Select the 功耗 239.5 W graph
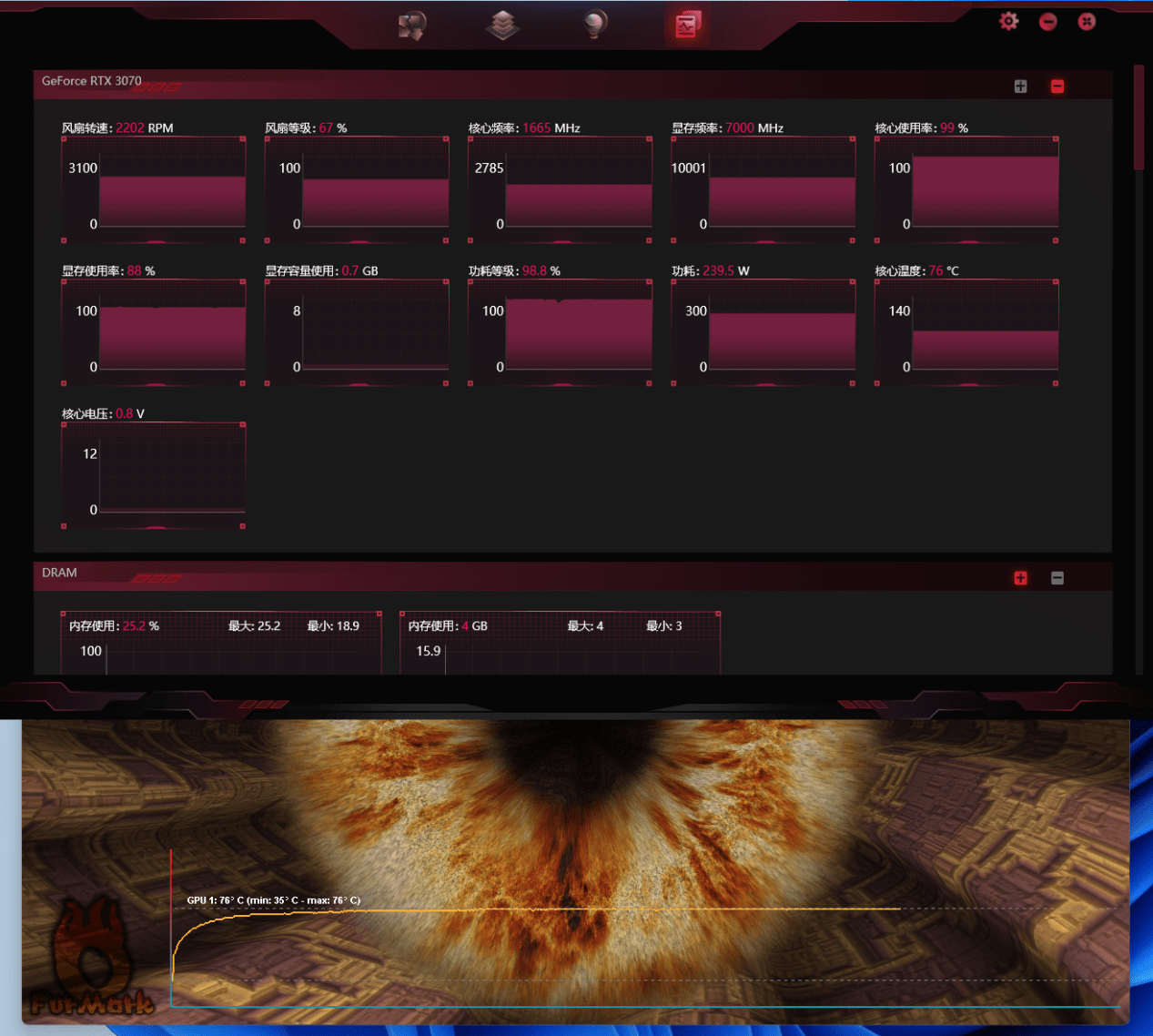 tap(764, 332)
